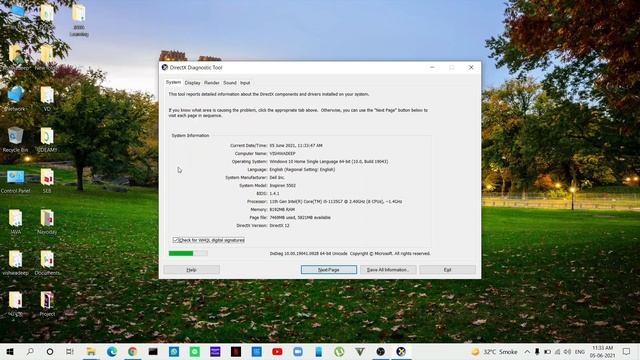Open the weather widget showing Smoke
Viewport: 640px width, 360px height.
[494, 352]
